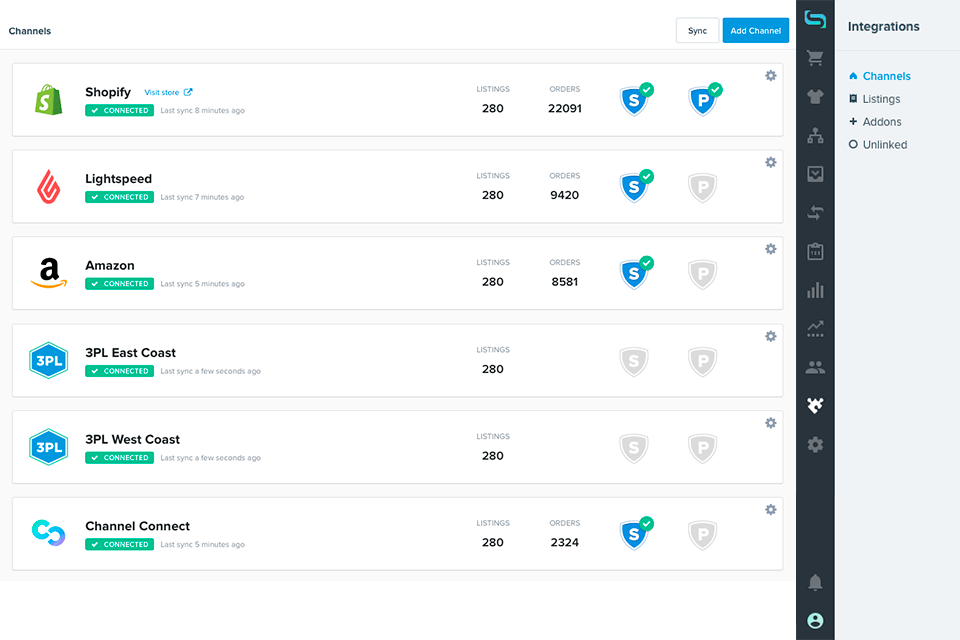Click the Add Channel button
The height and width of the screenshot is (640, 960).
755,30
